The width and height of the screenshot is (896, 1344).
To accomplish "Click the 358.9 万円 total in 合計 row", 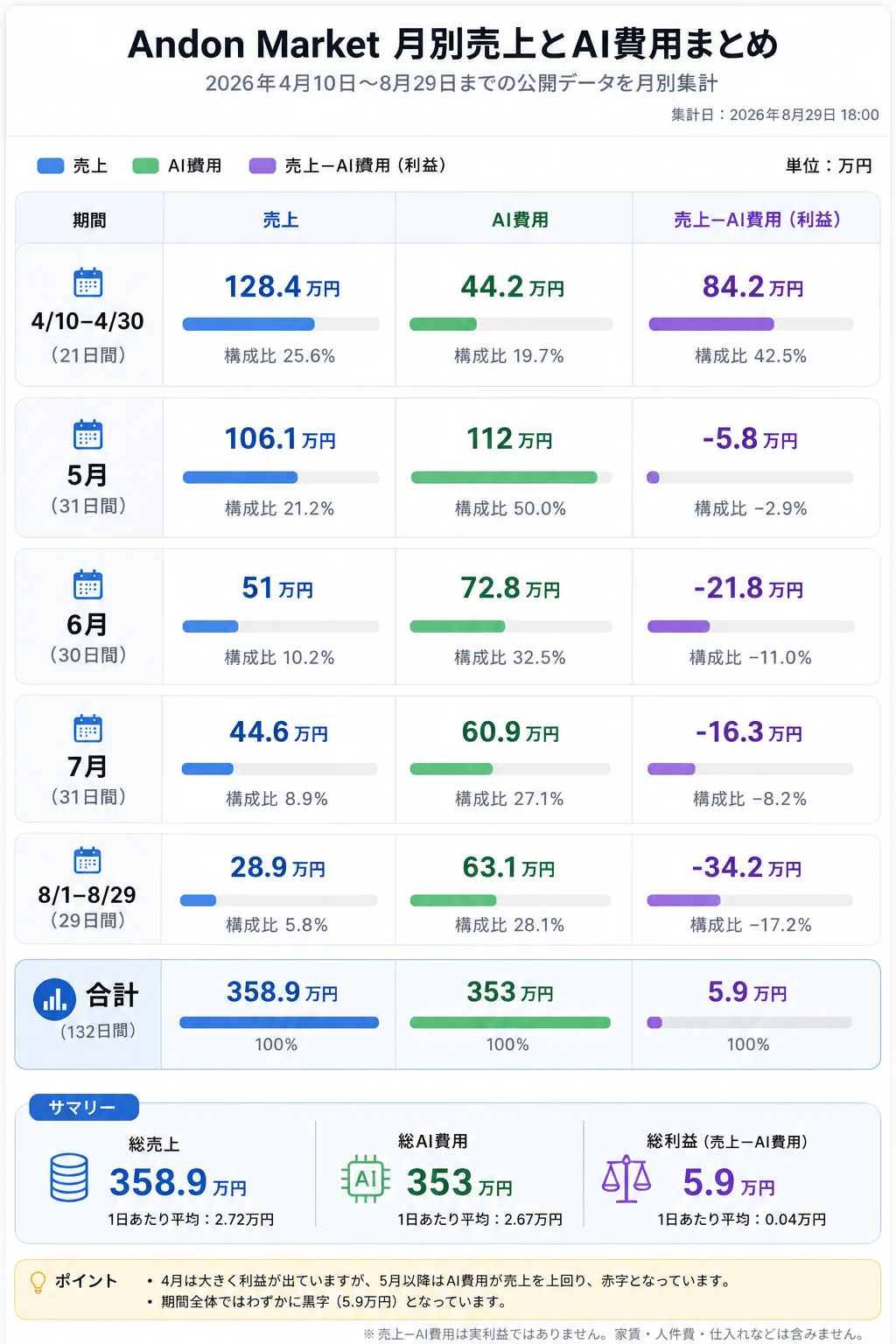I will click(x=282, y=992).
